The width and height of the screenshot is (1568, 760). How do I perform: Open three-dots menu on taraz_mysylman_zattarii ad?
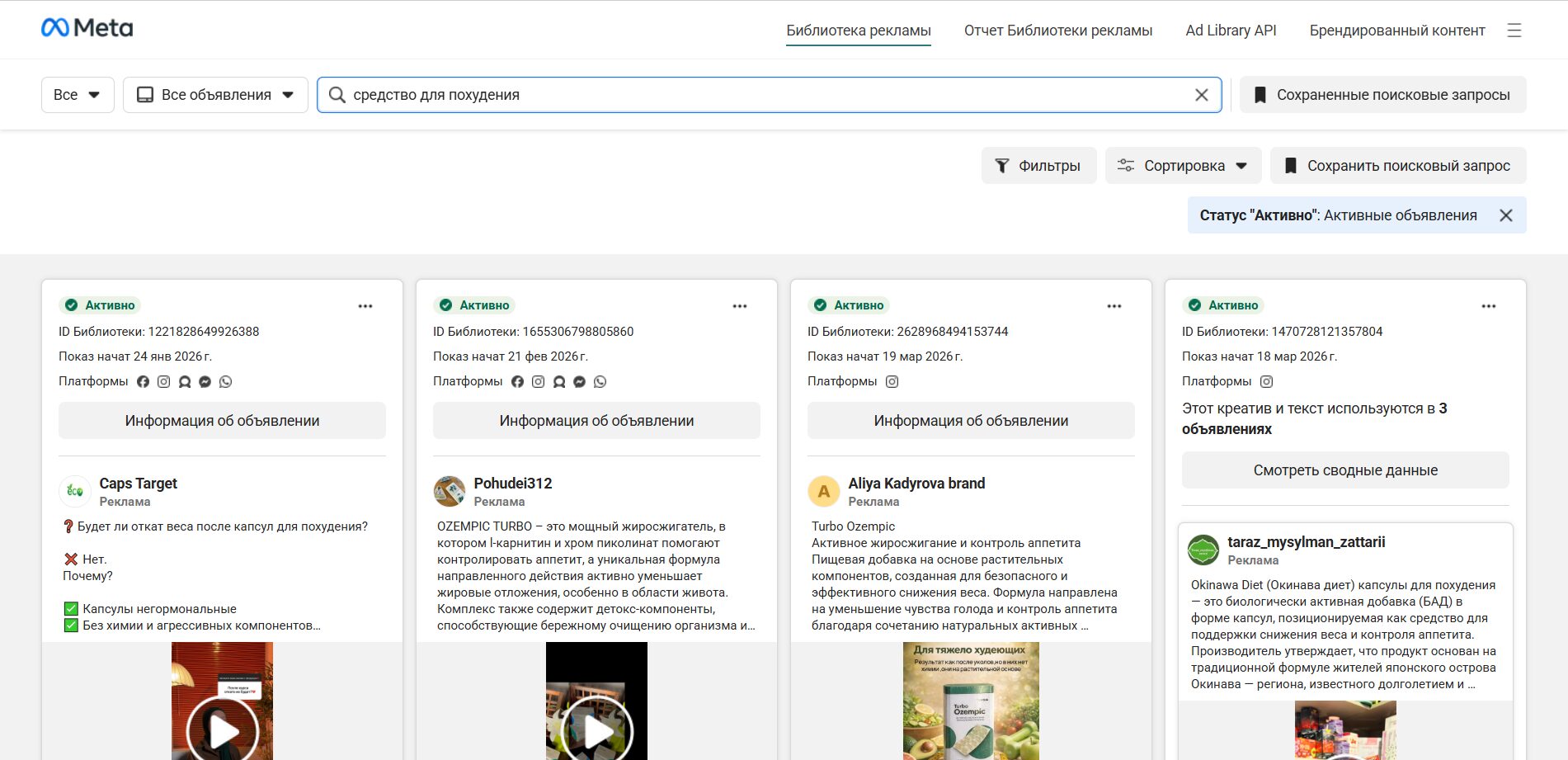coord(1489,306)
